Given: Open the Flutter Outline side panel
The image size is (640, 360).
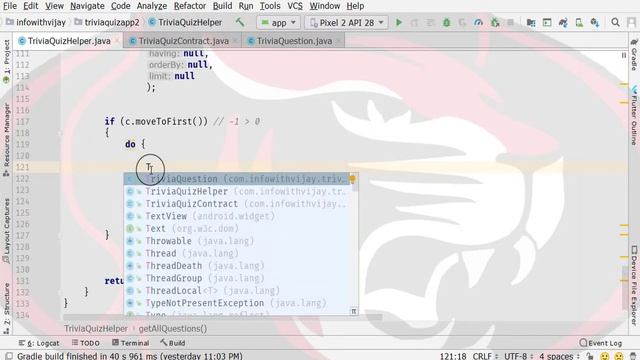Looking at the screenshot, I should click(634, 115).
